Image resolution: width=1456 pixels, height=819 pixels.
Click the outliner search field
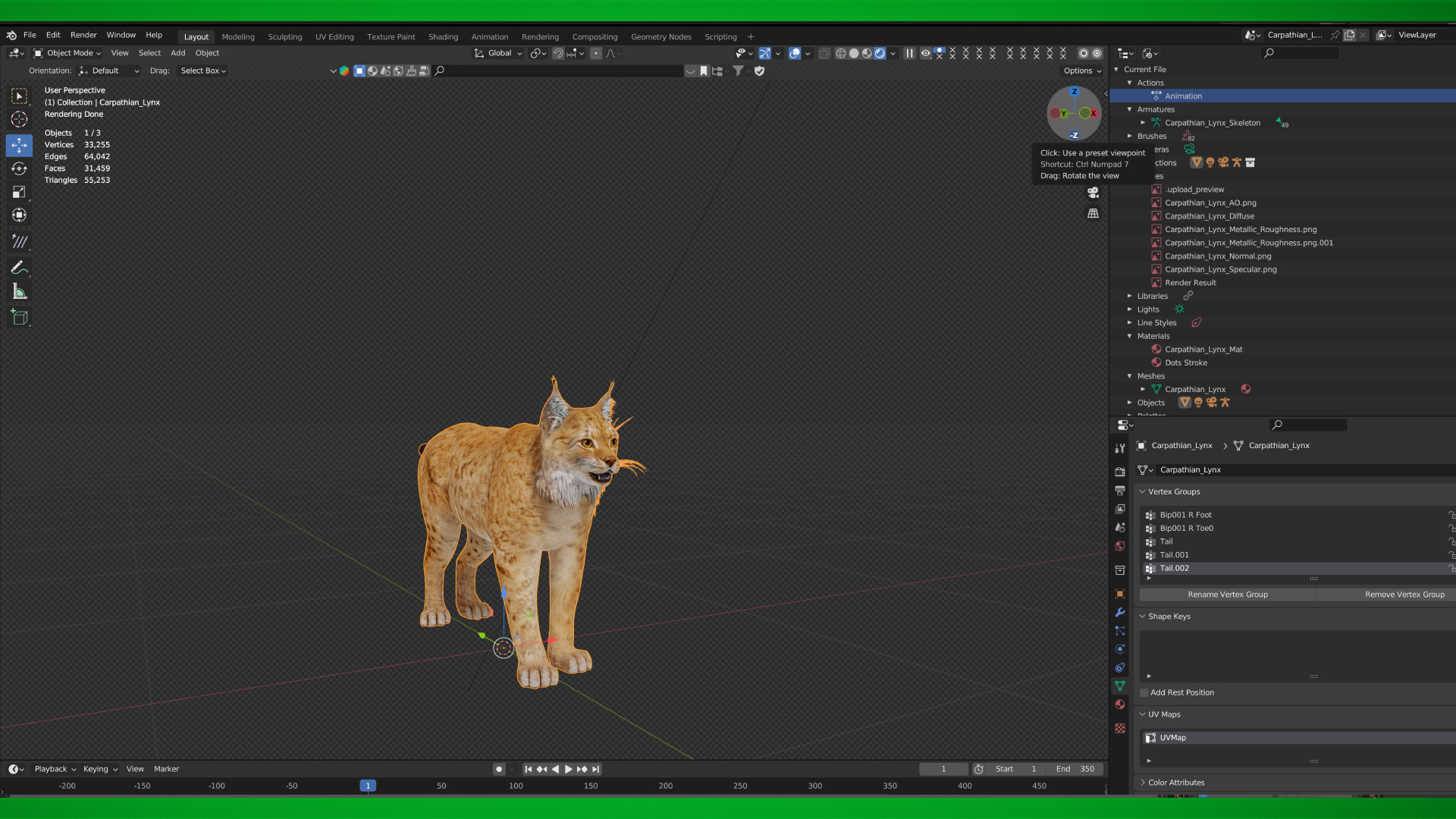[1301, 53]
